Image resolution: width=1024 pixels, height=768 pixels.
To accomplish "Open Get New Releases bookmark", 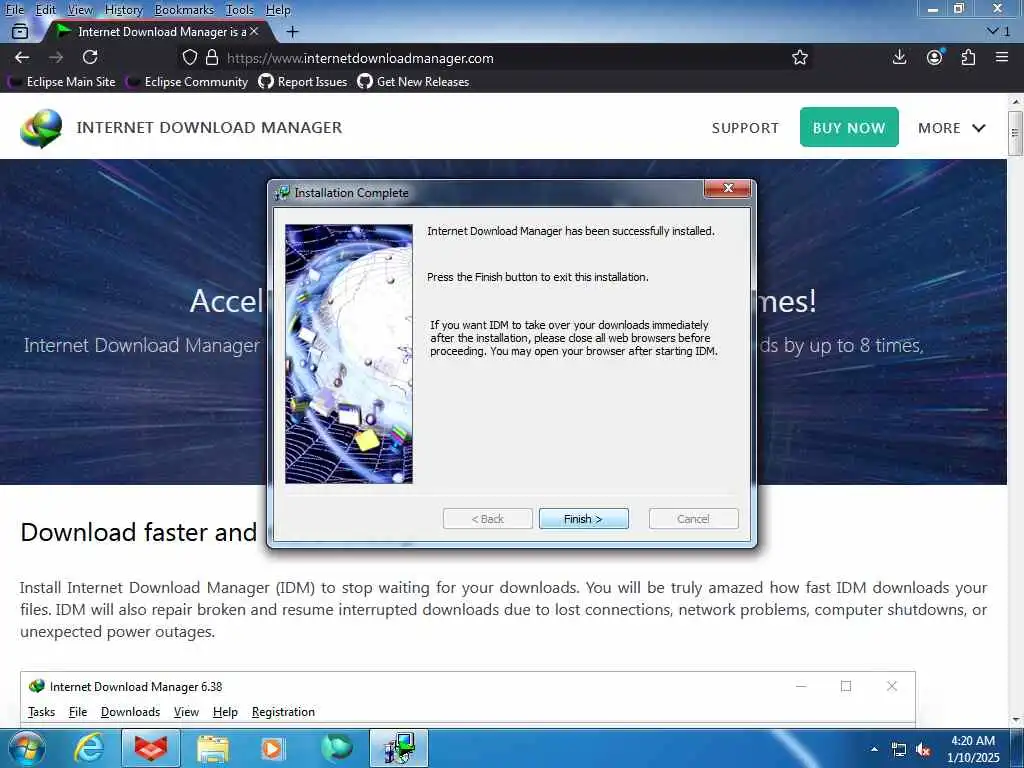I will pyautogui.click(x=413, y=82).
